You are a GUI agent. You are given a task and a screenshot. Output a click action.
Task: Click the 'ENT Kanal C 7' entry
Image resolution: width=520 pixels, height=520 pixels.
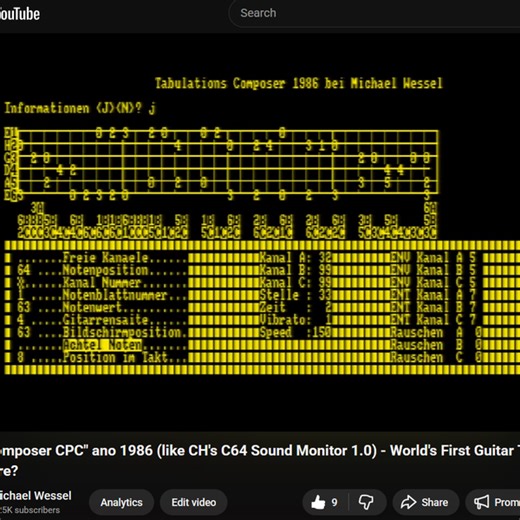(x=433, y=320)
